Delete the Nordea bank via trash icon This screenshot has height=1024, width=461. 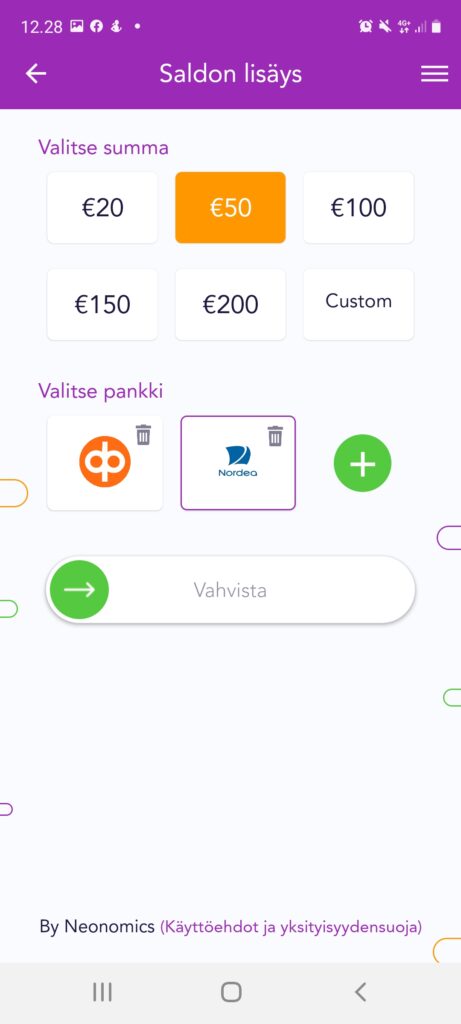click(276, 436)
